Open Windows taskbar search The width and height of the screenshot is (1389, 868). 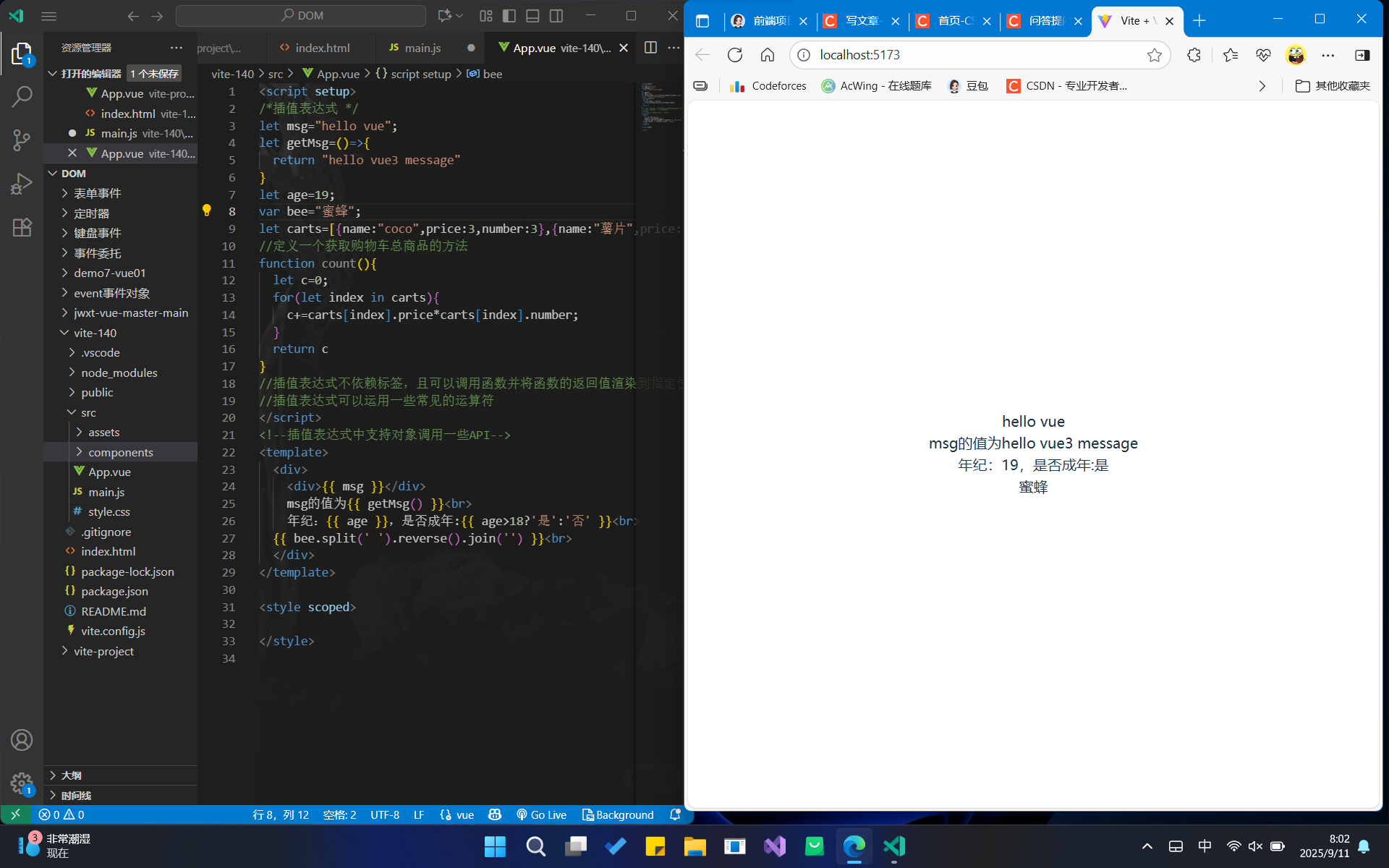pos(535,846)
